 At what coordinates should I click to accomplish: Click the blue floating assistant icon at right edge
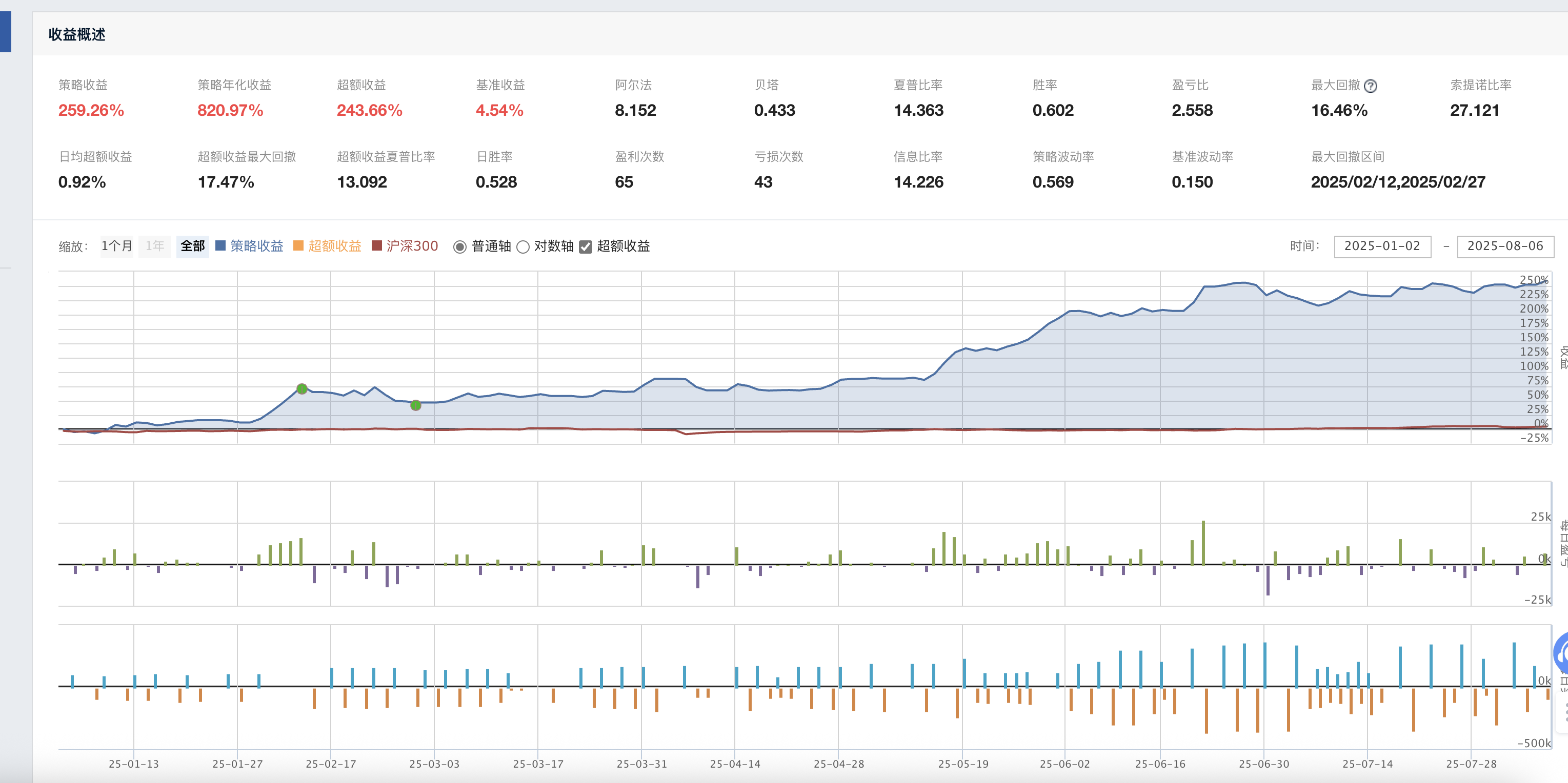tap(1562, 654)
